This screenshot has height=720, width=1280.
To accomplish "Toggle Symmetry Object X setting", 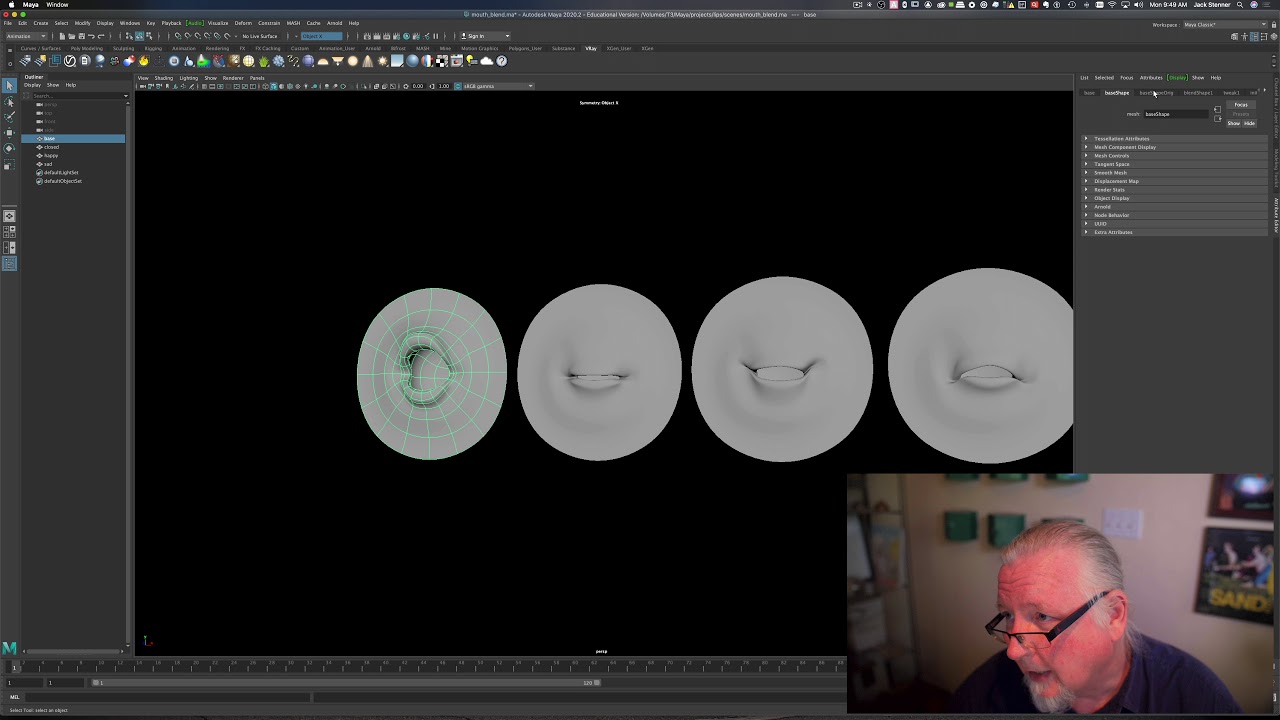I will pyautogui.click(x=321, y=36).
